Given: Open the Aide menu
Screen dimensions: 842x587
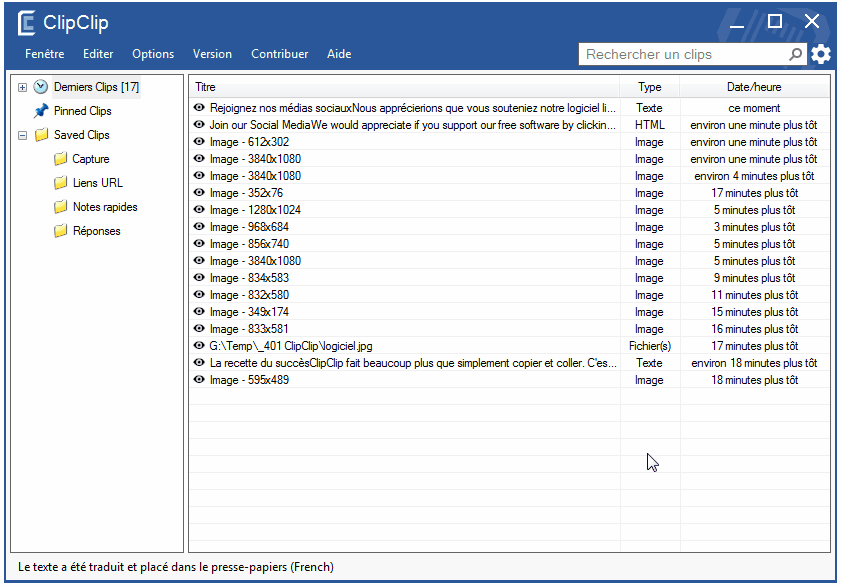Looking at the screenshot, I should click(x=339, y=54).
